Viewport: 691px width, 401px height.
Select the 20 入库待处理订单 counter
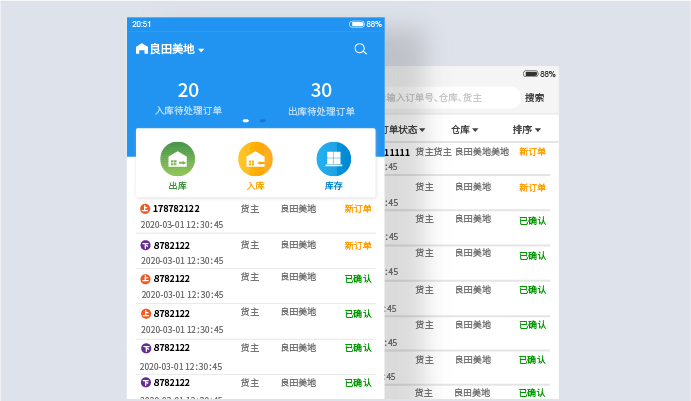tap(188, 99)
